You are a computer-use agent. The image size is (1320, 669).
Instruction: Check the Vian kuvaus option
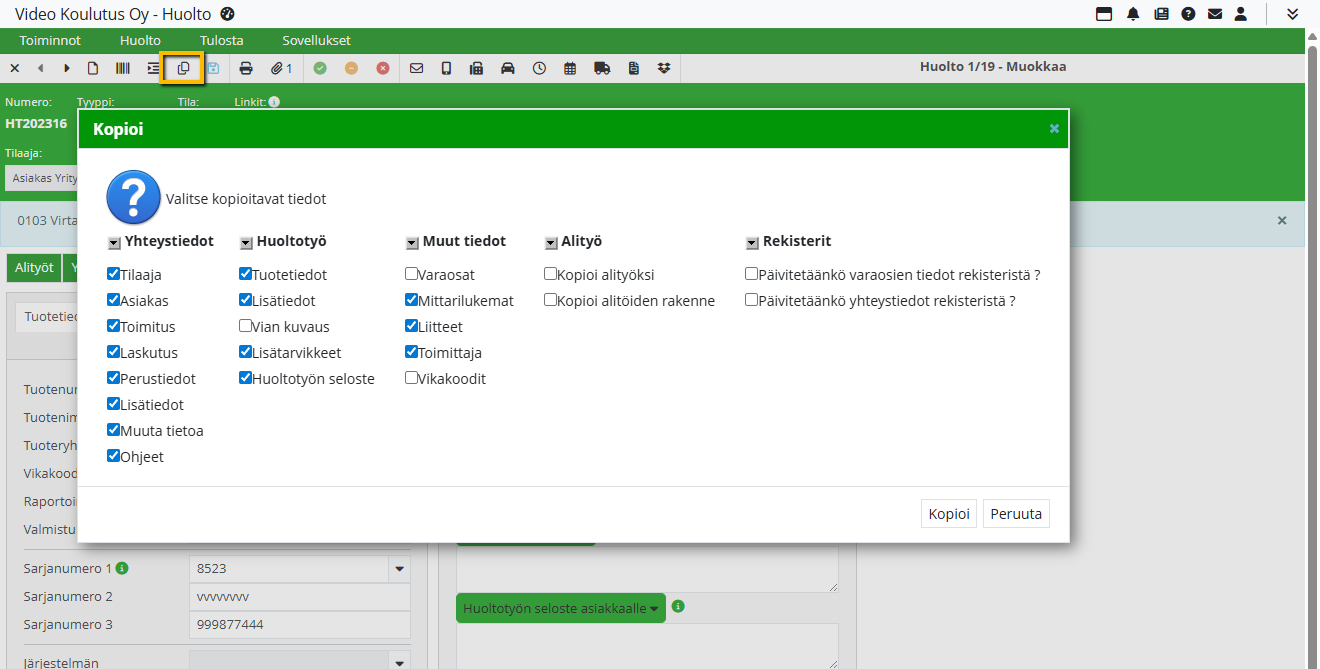coord(246,326)
